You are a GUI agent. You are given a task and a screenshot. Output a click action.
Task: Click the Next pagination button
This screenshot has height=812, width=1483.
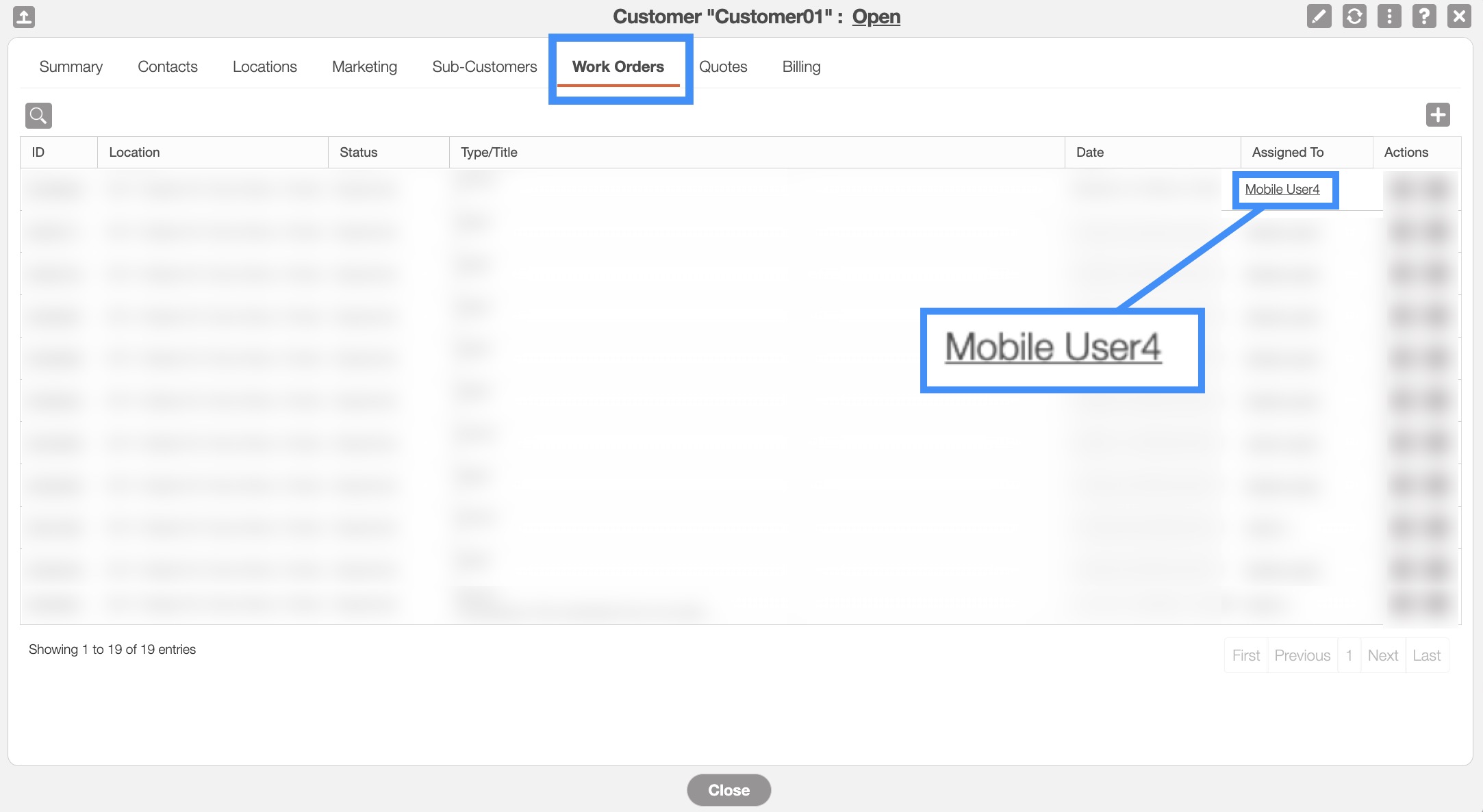pos(1382,655)
